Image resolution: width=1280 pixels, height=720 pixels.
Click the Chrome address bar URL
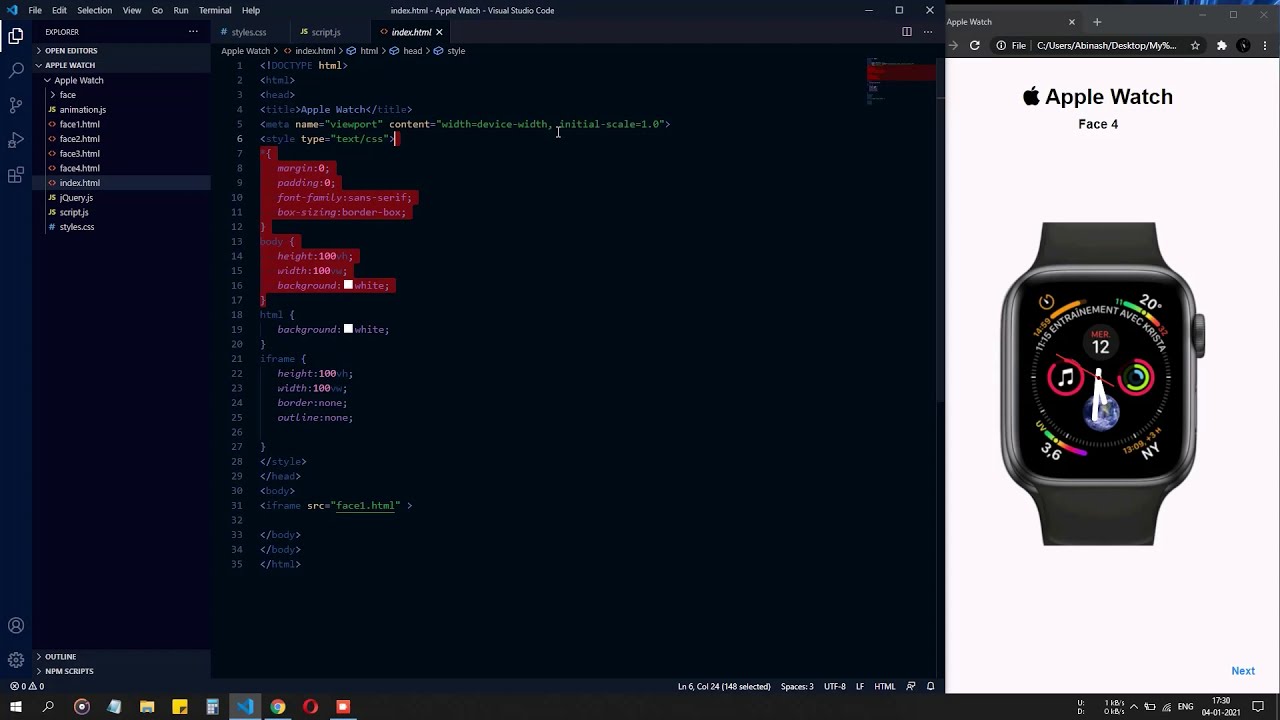(1106, 45)
